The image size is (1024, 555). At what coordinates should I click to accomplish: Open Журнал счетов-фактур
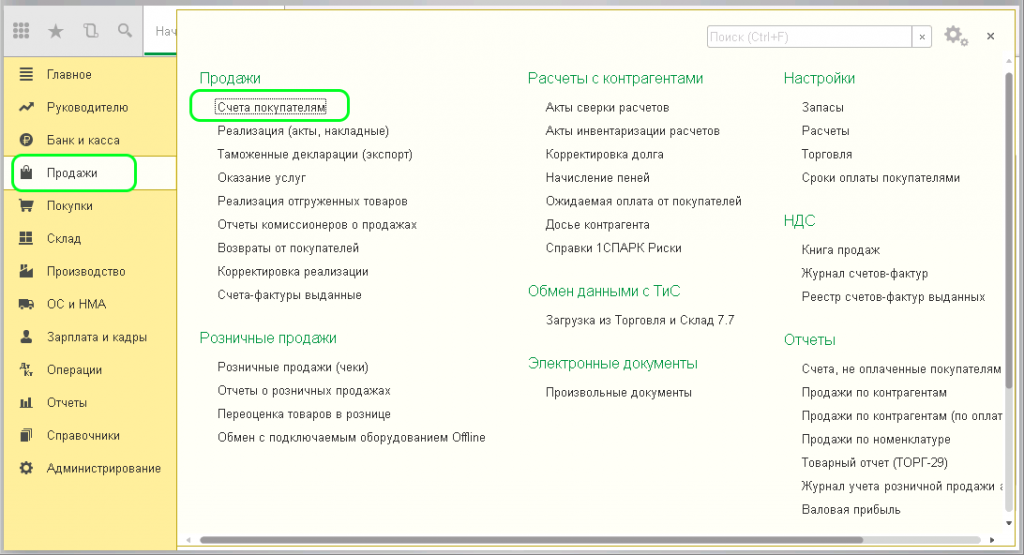point(865,274)
